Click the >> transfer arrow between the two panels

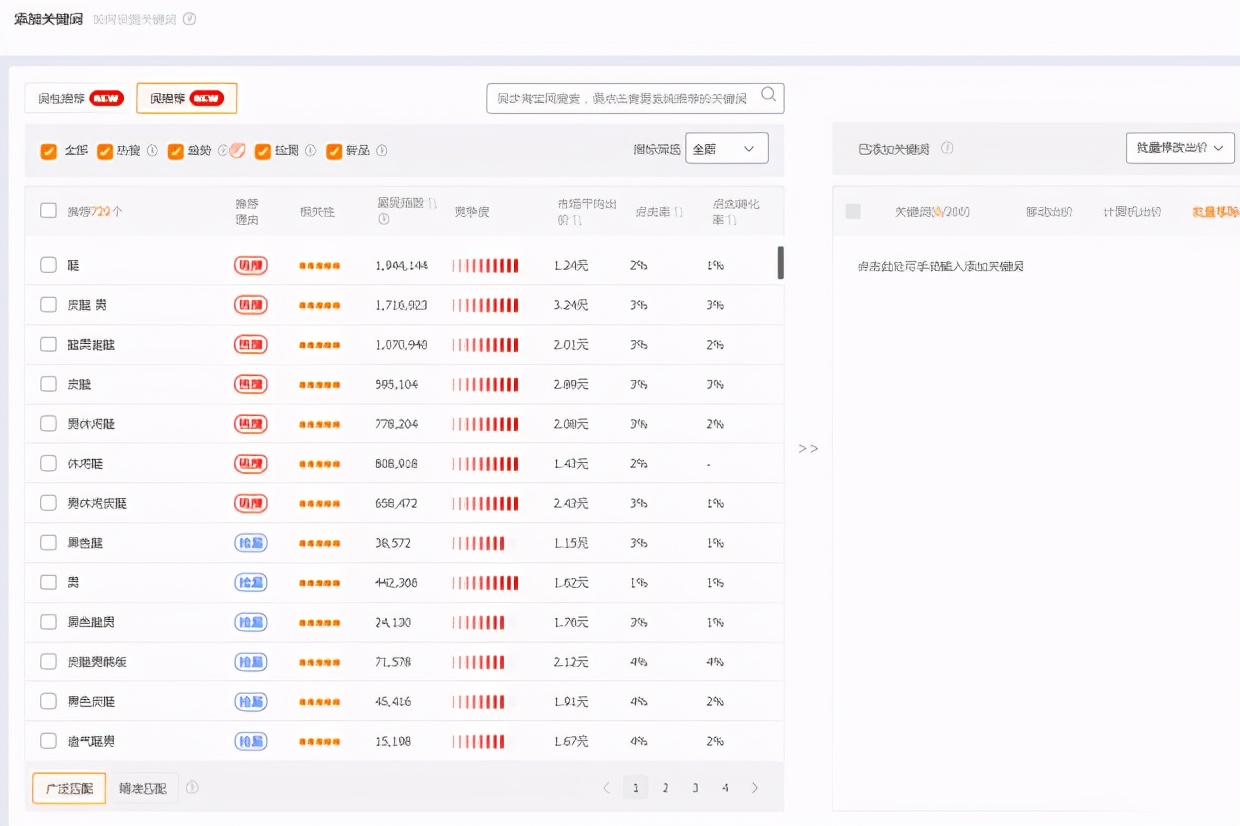(808, 449)
